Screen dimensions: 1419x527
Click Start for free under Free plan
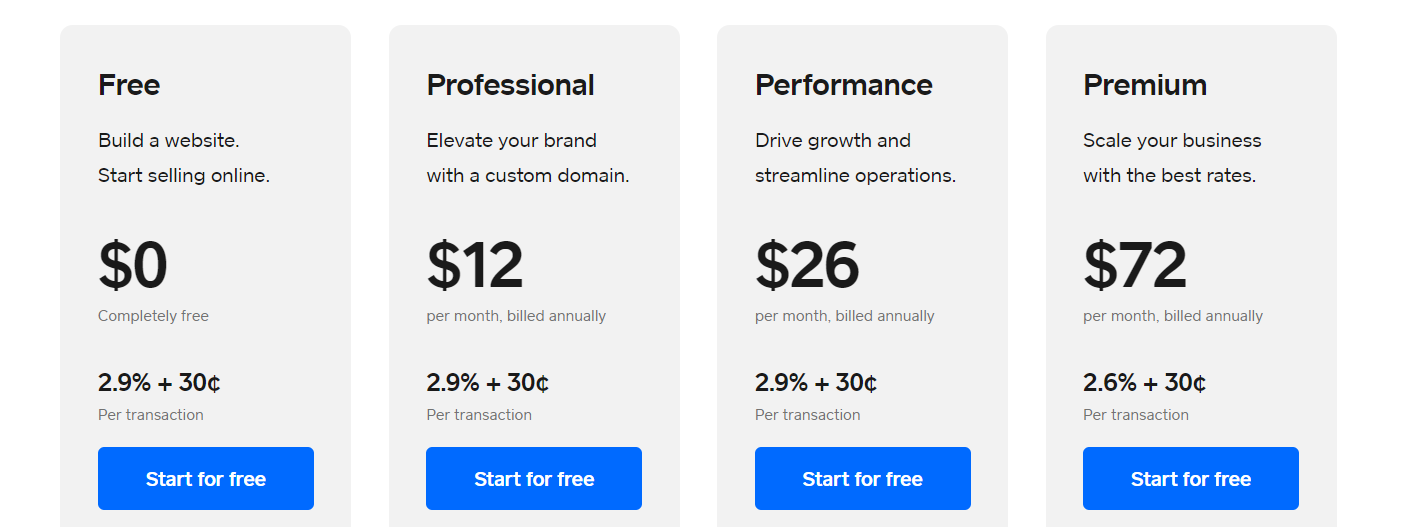click(205, 479)
